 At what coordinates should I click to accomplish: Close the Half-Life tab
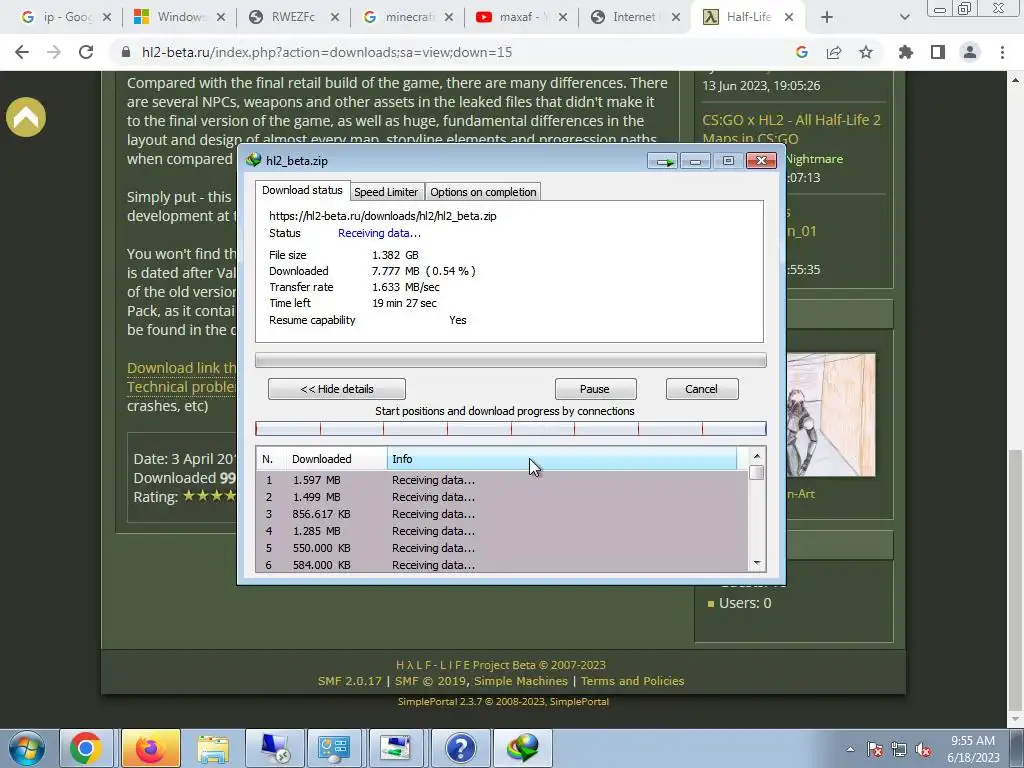pyautogui.click(x=789, y=17)
